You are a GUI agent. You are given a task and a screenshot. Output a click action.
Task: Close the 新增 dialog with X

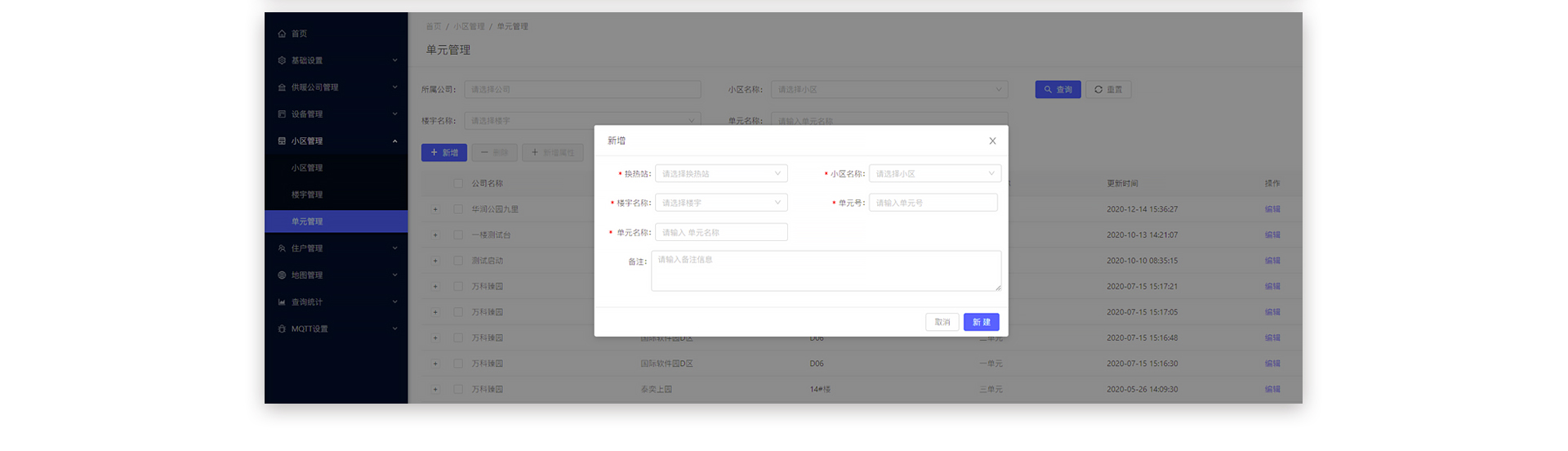coord(992,141)
